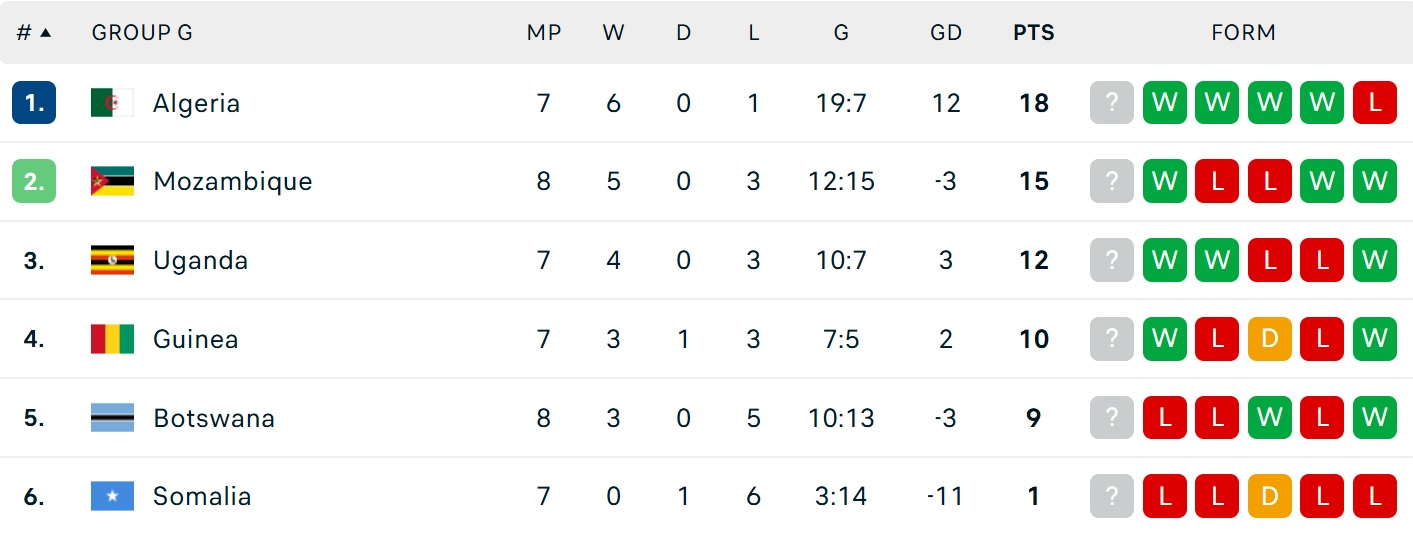Image resolution: width=1413 pixels, height=534 pixels.
Task: Sort standings by the rank arrow
Action: (x=45, y=32)
